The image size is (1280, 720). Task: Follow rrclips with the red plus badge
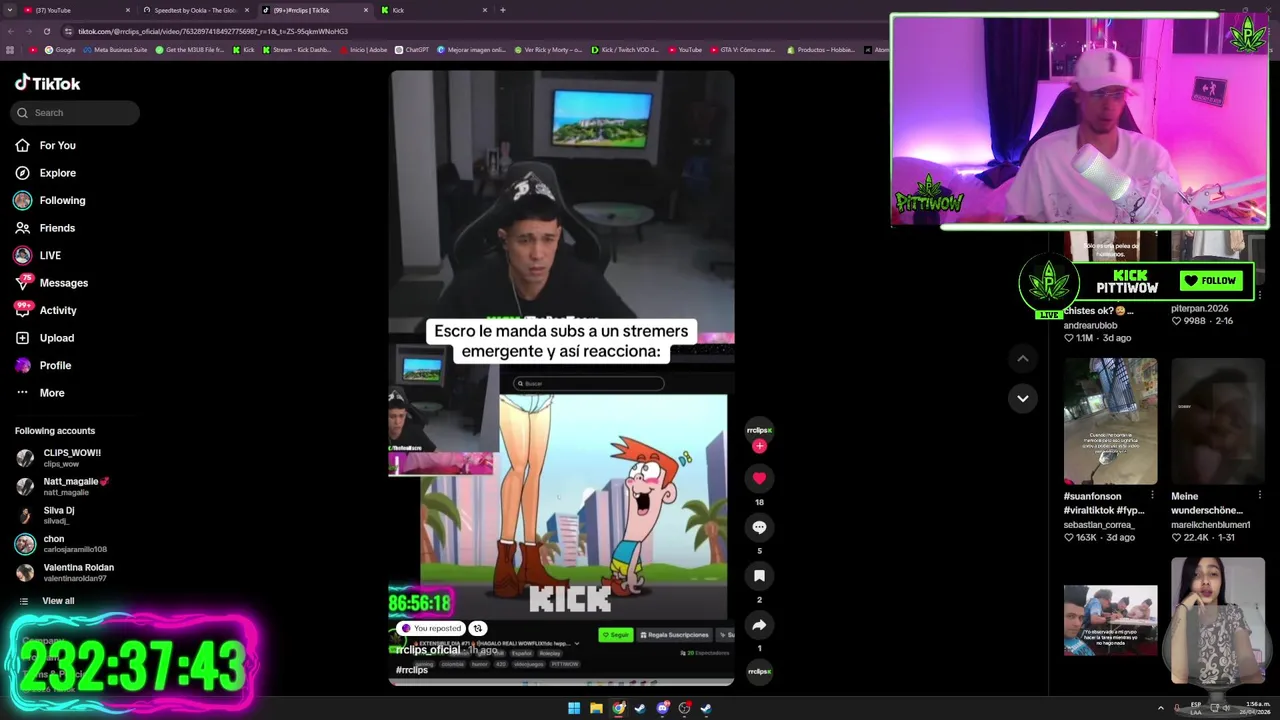click(x=759, y=446)
